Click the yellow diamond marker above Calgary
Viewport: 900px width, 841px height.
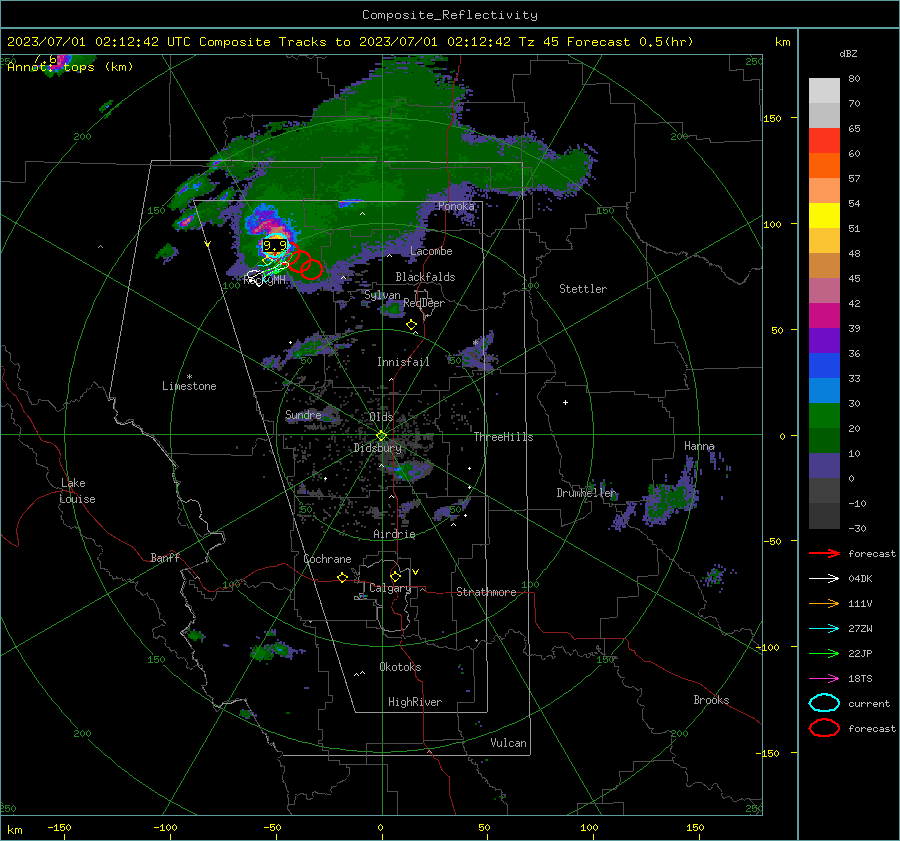pos(395,576)
